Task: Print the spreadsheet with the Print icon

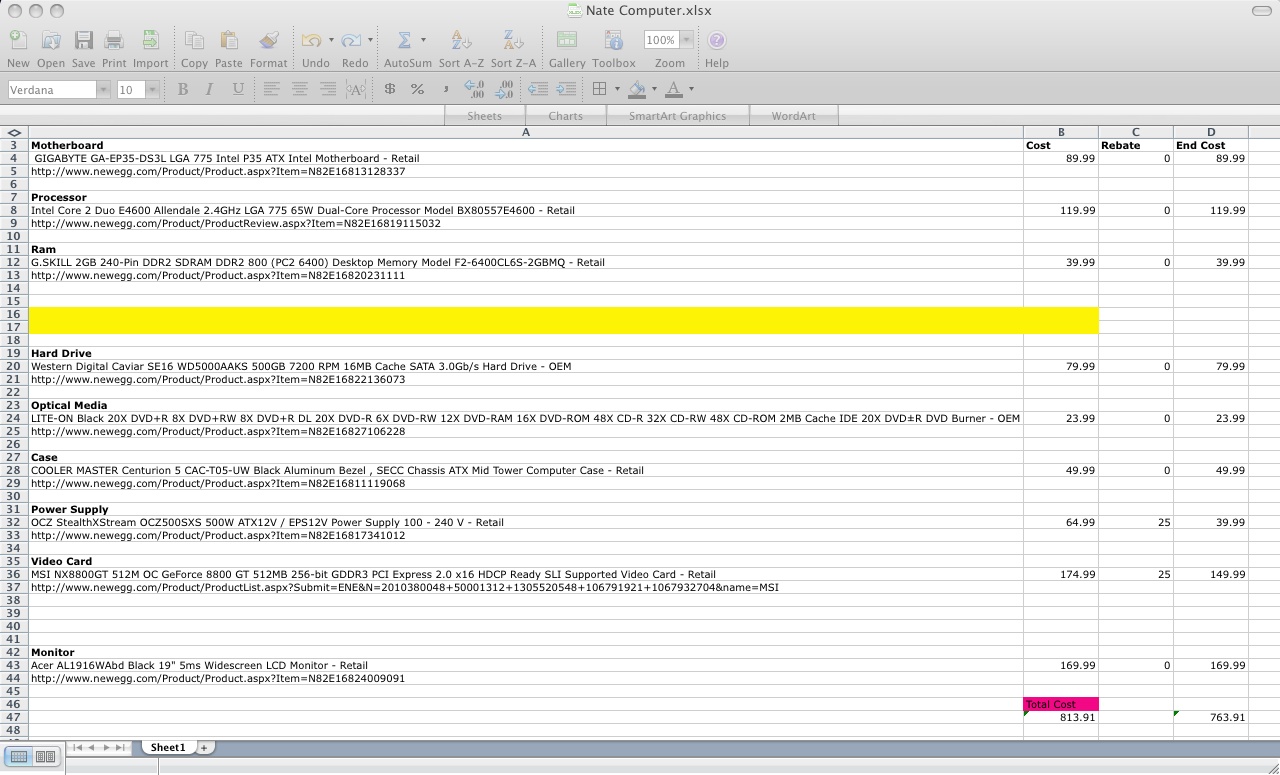Action: coord(114,41)
